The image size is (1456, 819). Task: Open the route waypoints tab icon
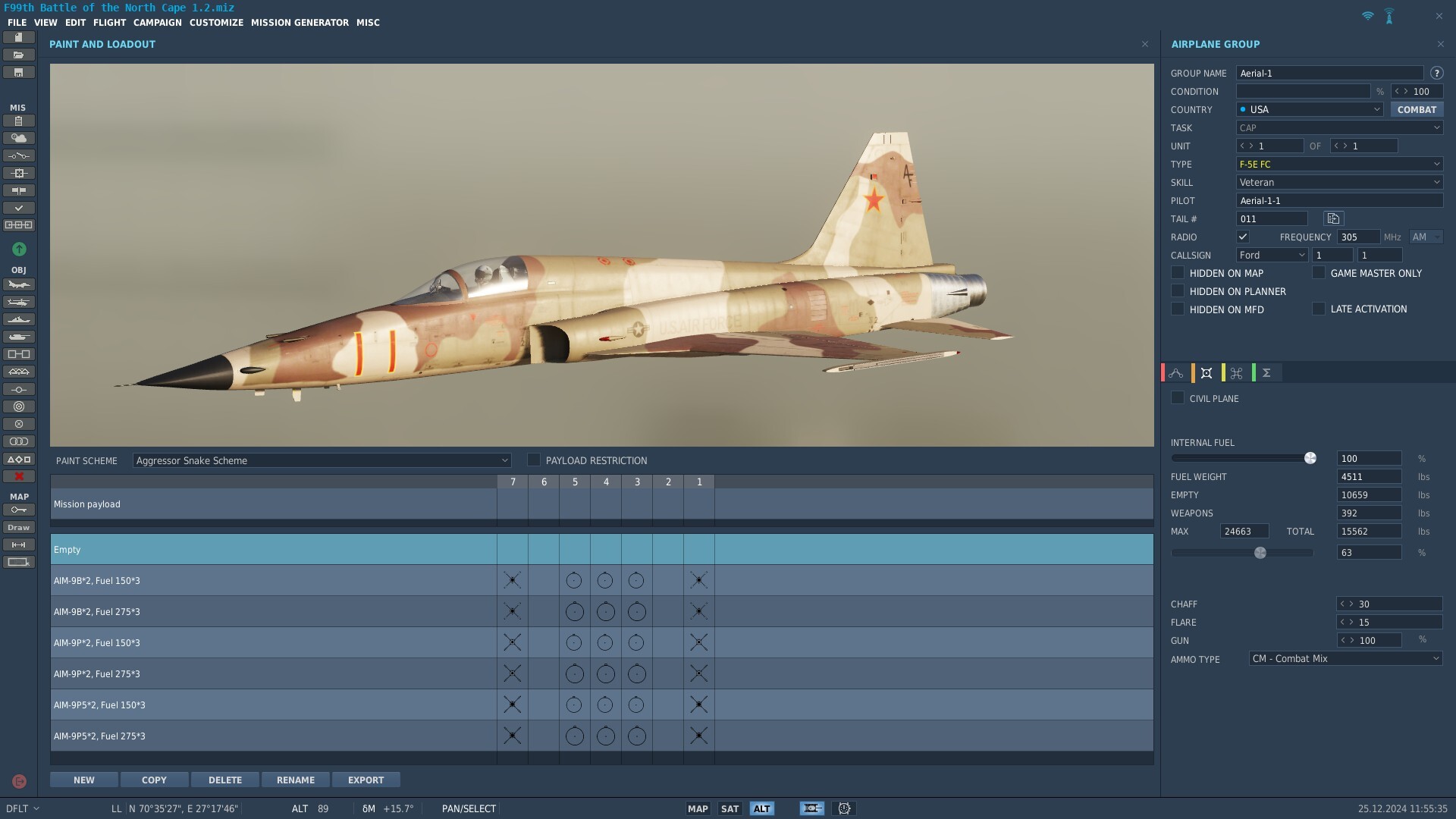[x=1176, y=373]
